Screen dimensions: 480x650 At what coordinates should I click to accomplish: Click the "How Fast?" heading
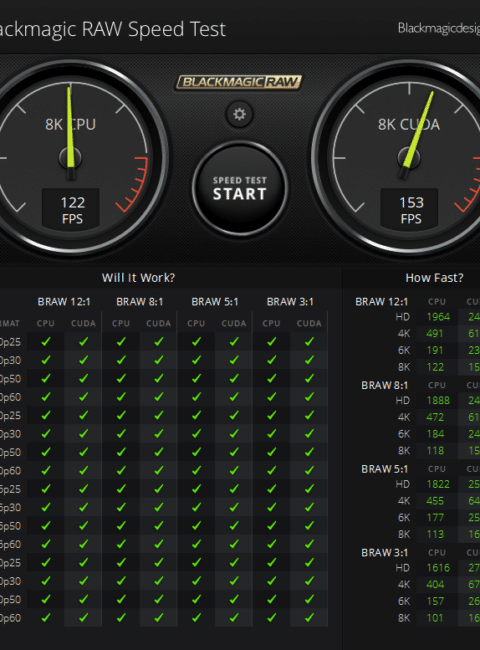tap(434, 277)
